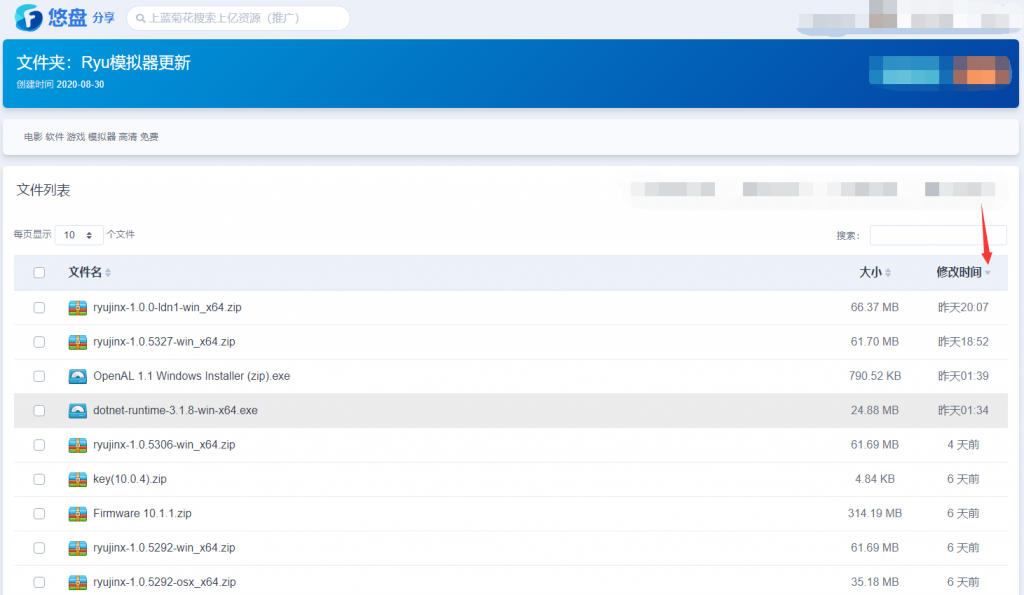Click the 790.52 KB size cell
The width and height of the screenshot is (1024, 595).
click(874, 376)
